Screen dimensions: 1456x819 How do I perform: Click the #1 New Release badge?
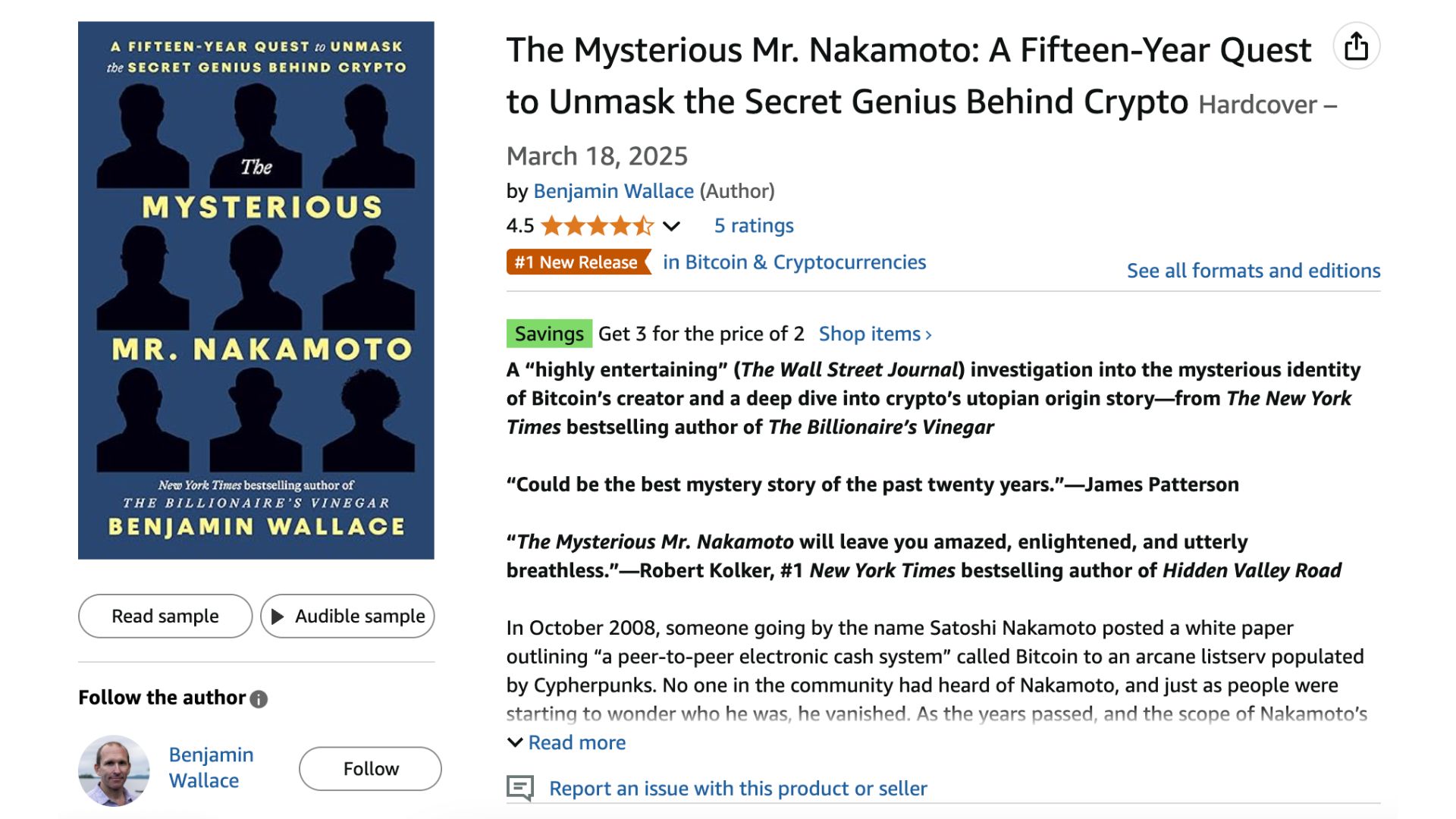[577, 262]
